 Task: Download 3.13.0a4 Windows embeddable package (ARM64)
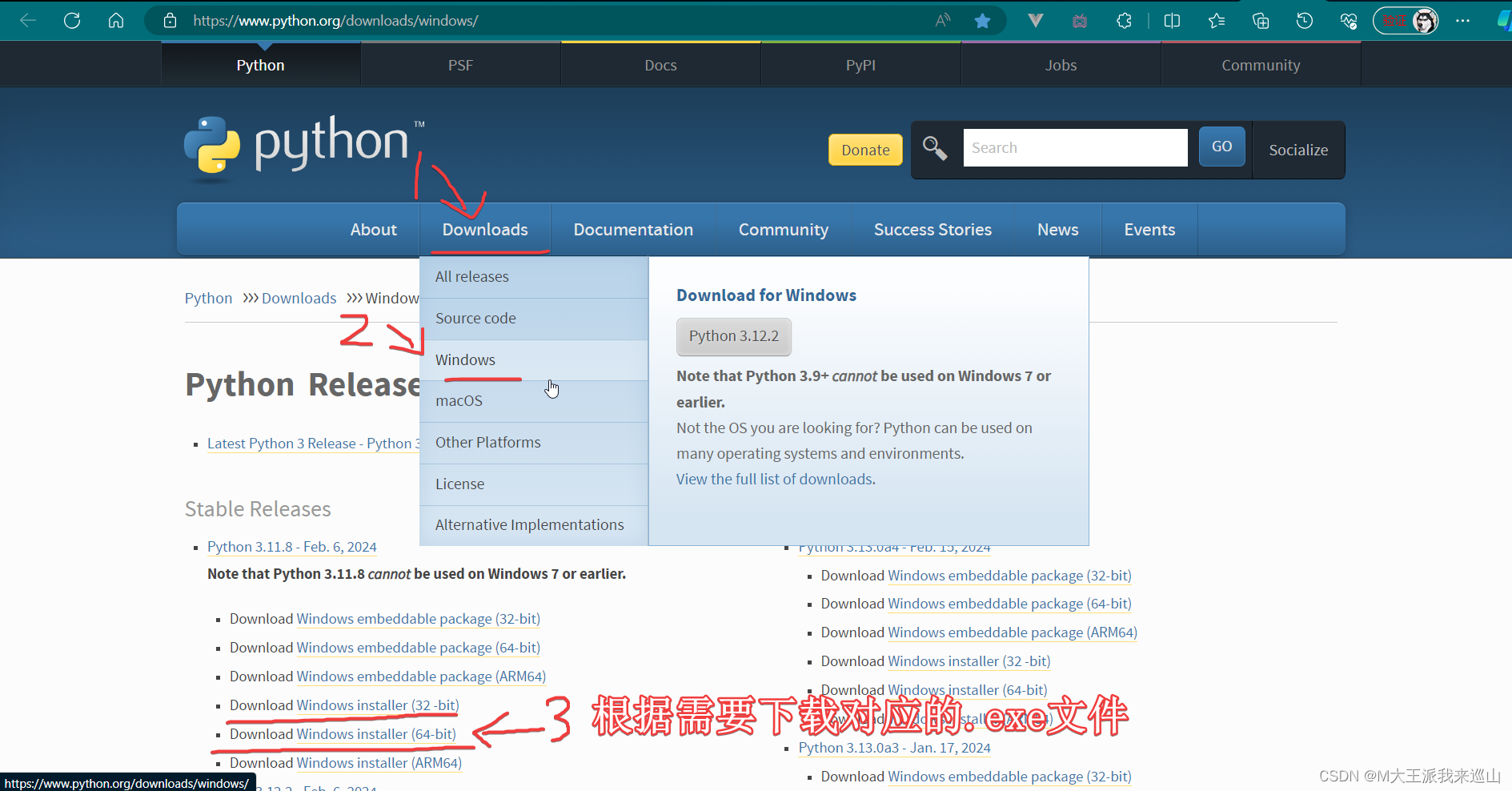1013,632
